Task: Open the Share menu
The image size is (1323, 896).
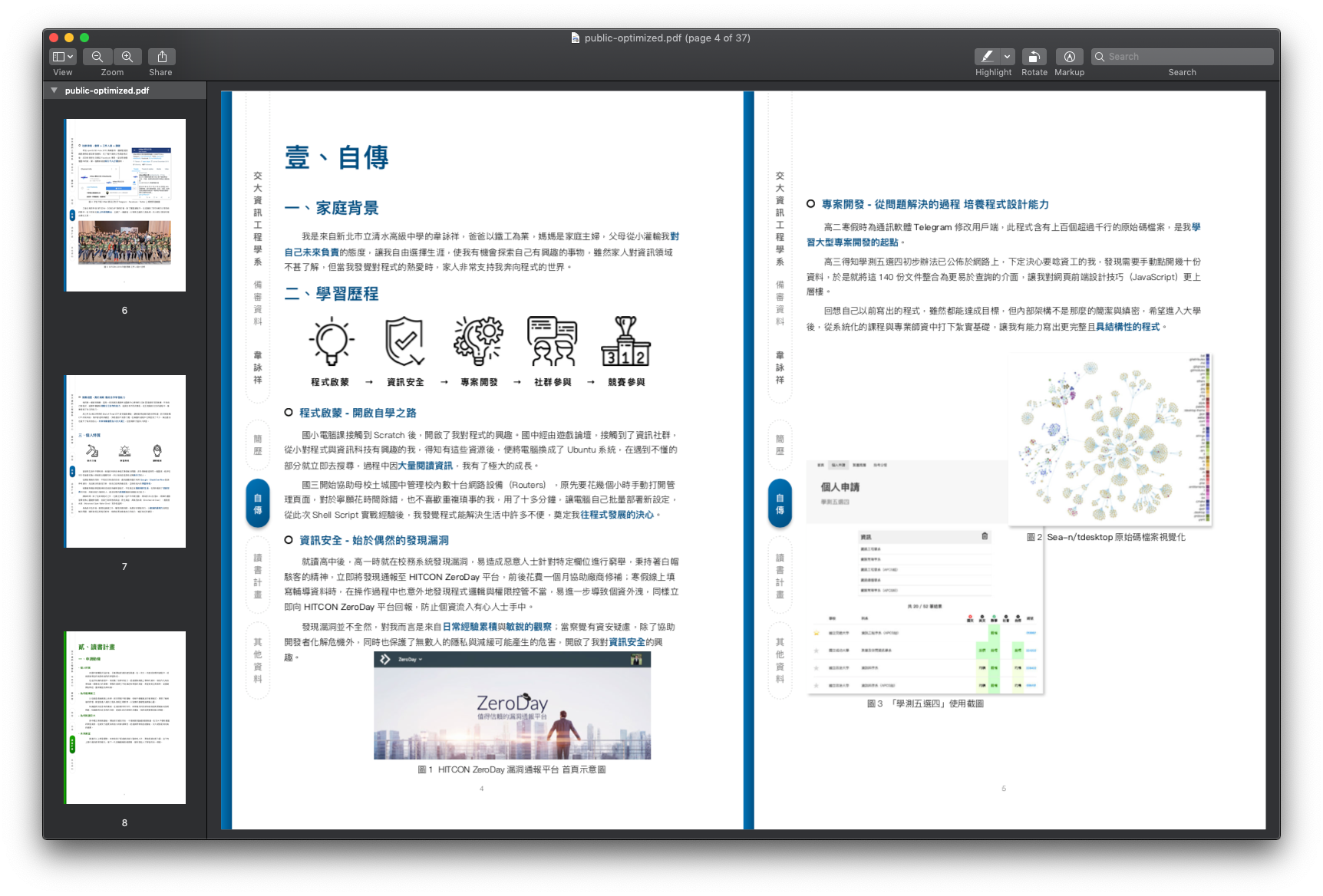Action: (162, 57)
